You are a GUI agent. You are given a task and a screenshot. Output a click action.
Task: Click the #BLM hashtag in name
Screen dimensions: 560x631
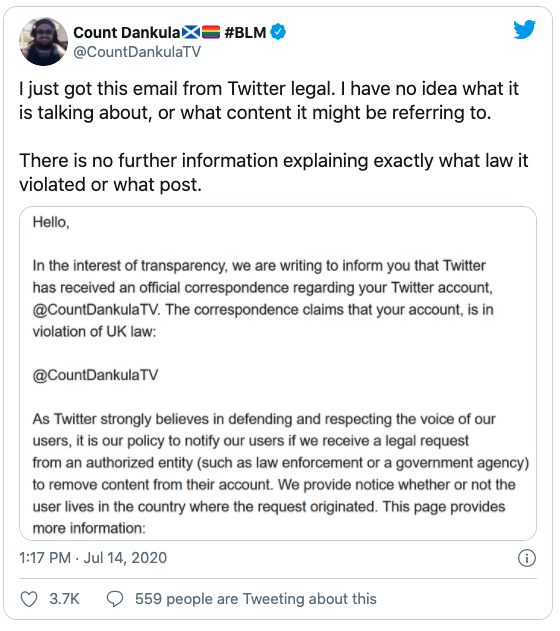tap(245, 32)
